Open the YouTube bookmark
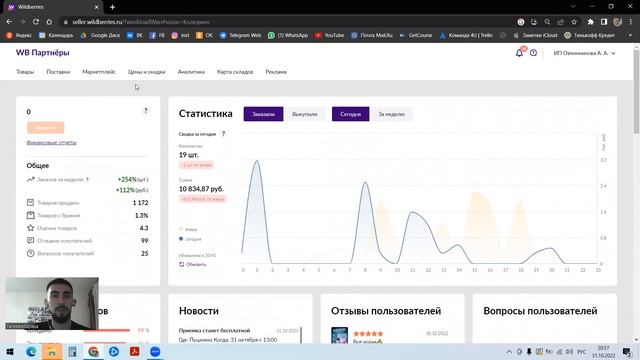 329,36
